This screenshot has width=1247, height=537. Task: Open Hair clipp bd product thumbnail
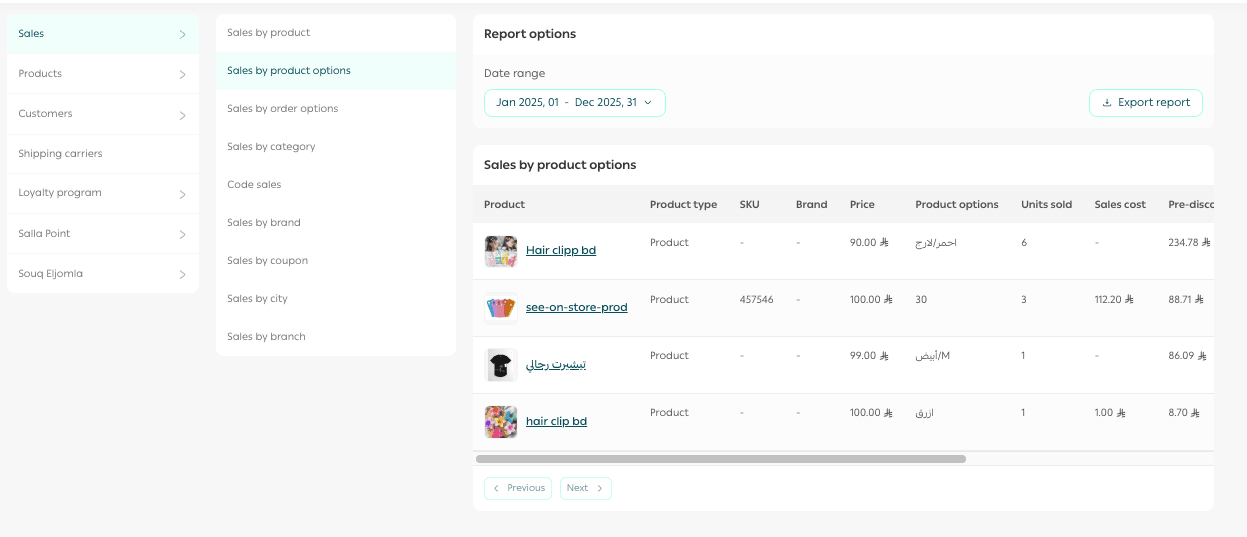[501, 251]
